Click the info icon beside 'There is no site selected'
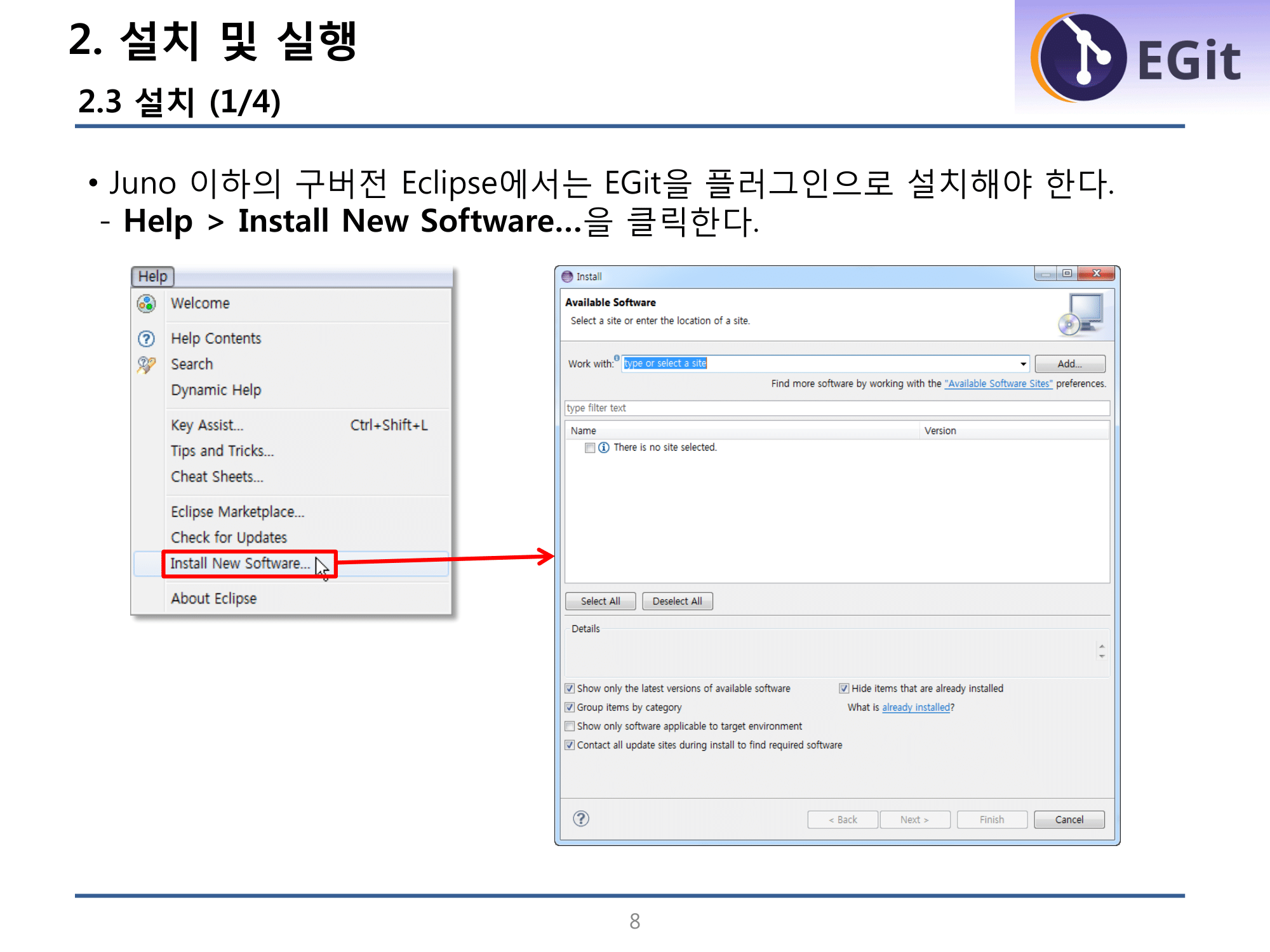 click(604, 447)
